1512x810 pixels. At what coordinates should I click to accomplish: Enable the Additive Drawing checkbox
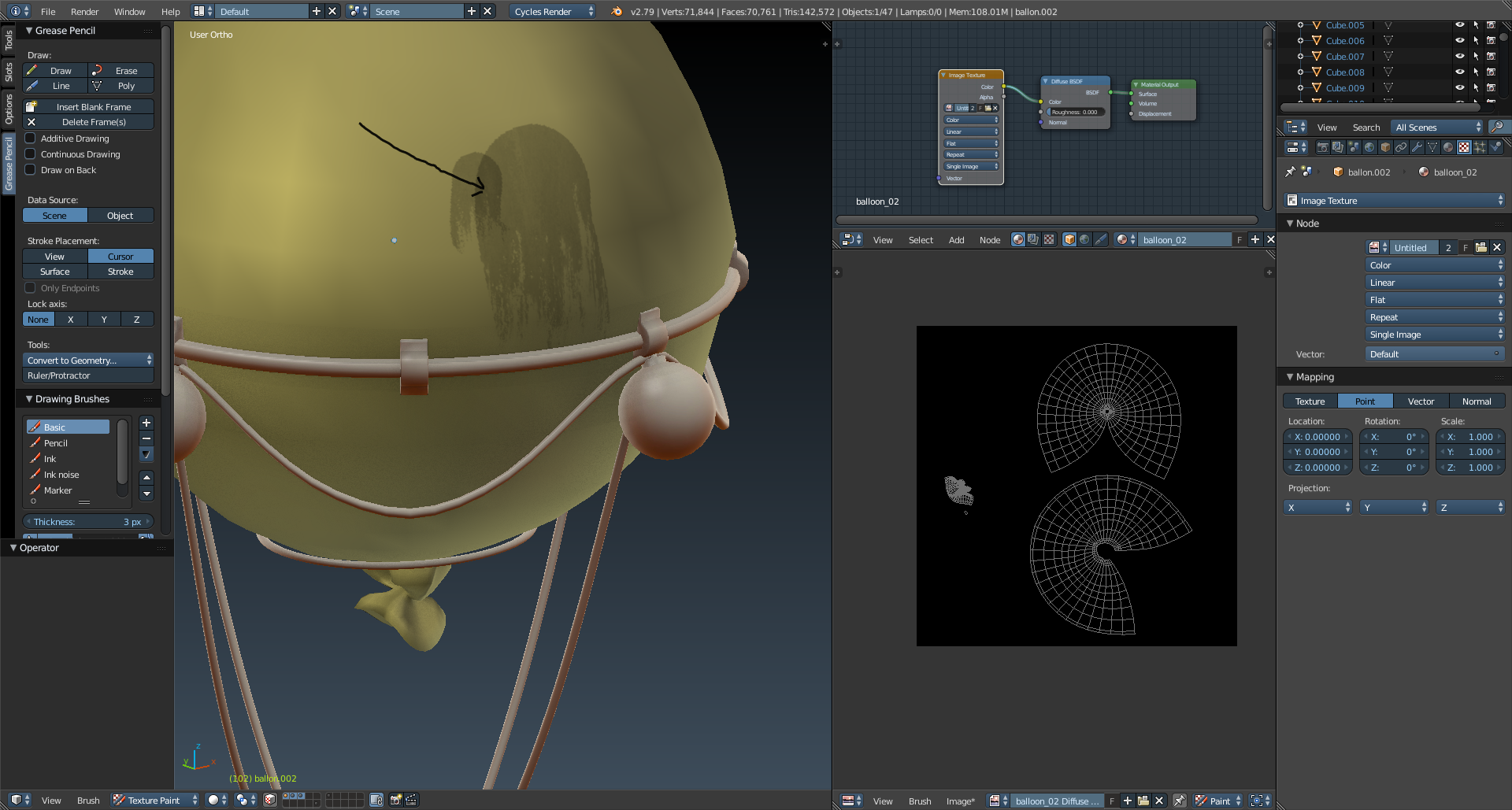31,139
